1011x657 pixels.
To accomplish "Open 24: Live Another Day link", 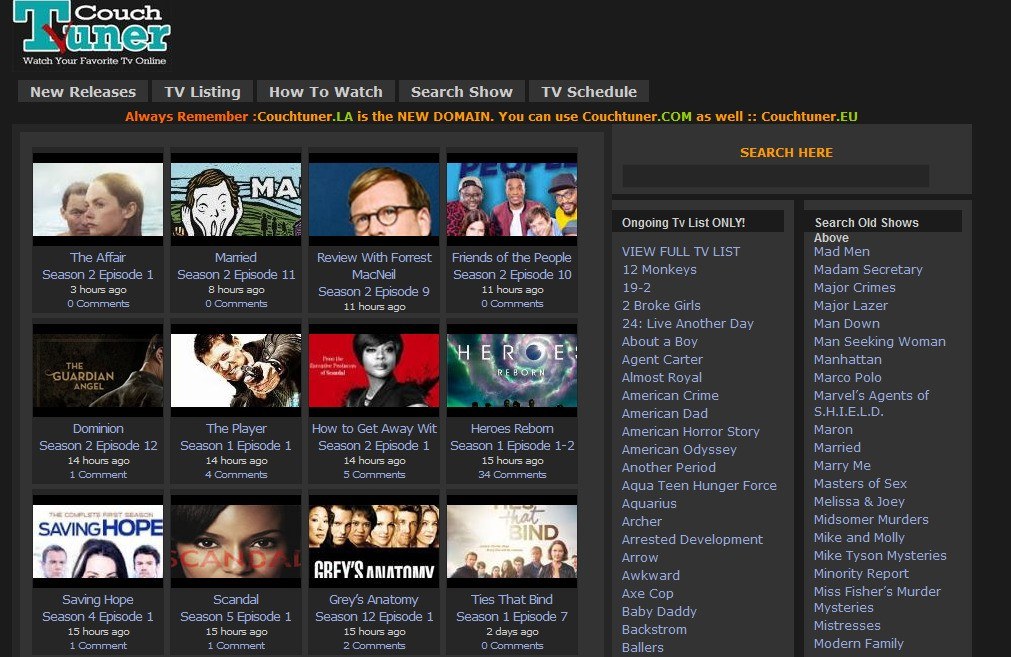I will (x=687, y=324).
